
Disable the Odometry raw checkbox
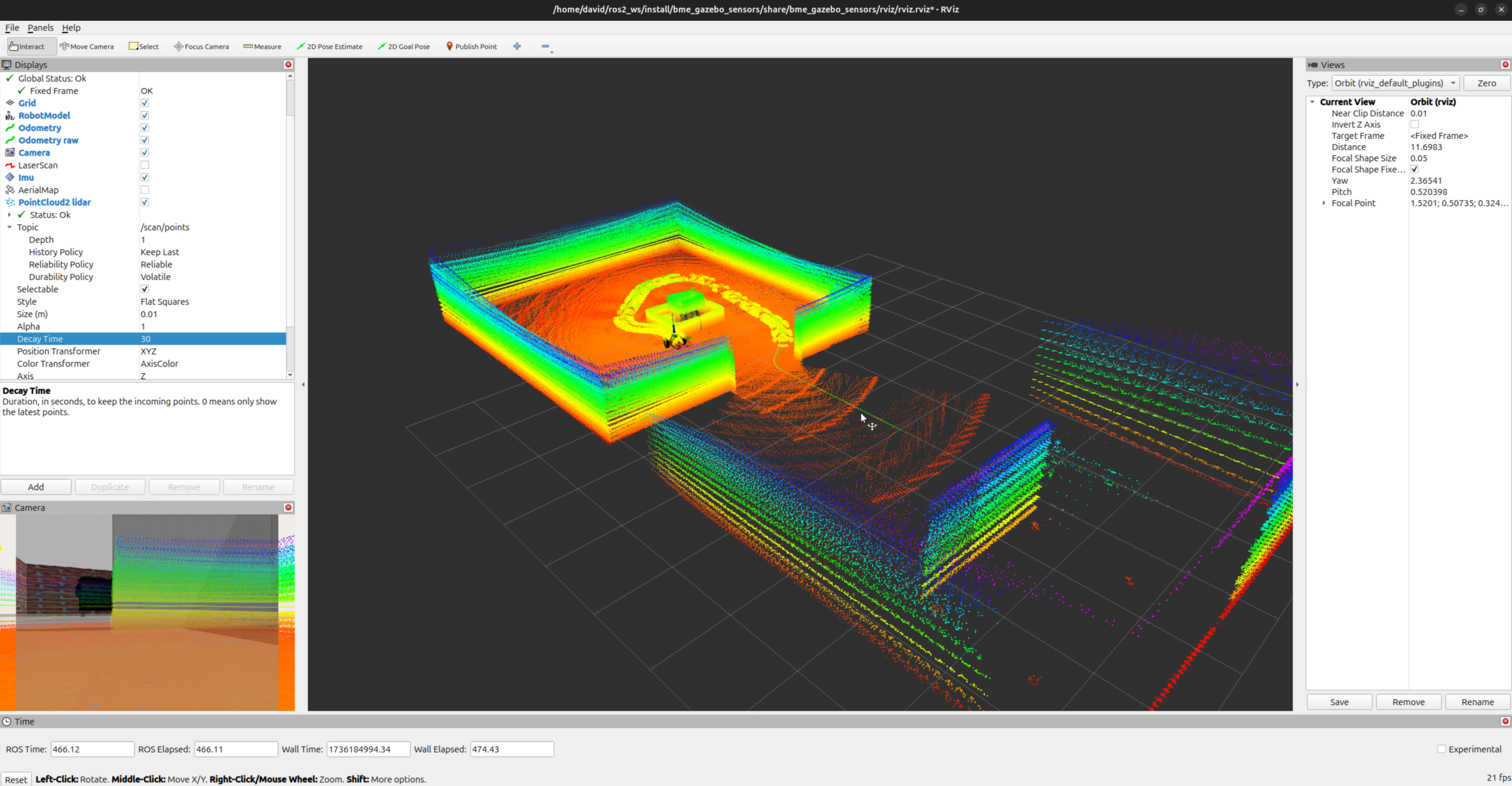point(145,140)
